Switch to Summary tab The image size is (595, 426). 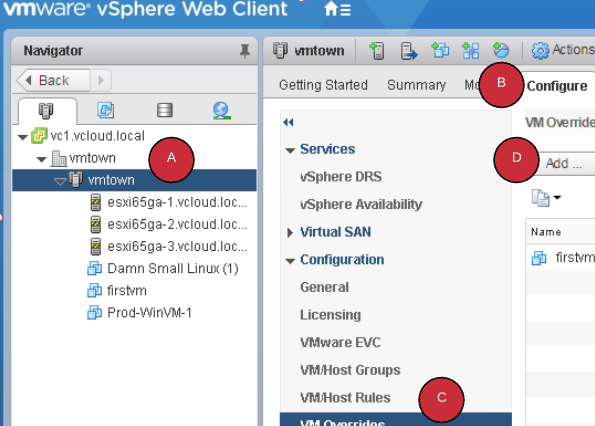point(416,85)
